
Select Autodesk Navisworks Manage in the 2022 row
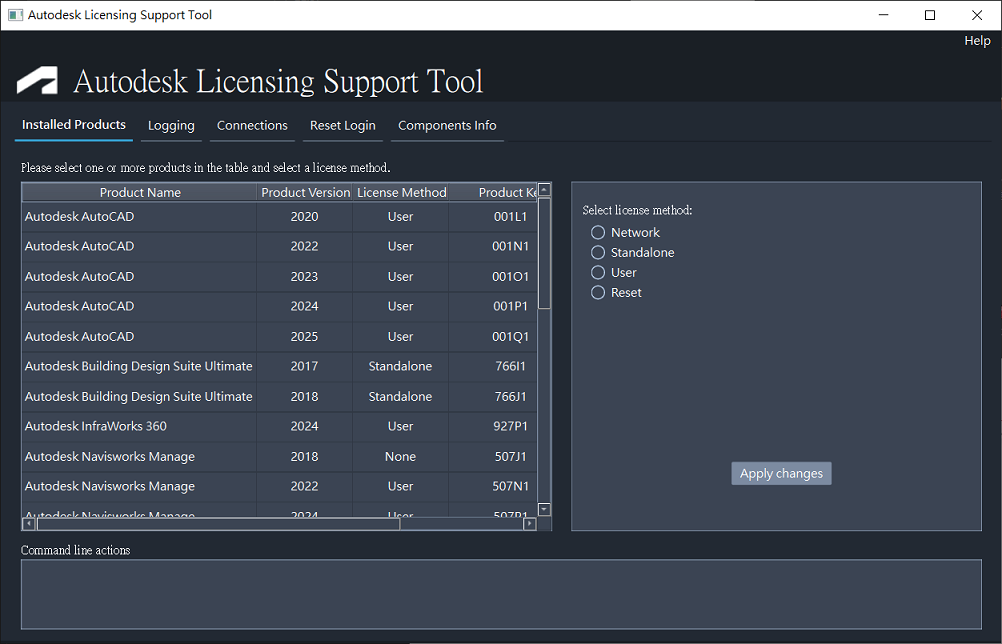pyautogui.click(x=109, y=486)
